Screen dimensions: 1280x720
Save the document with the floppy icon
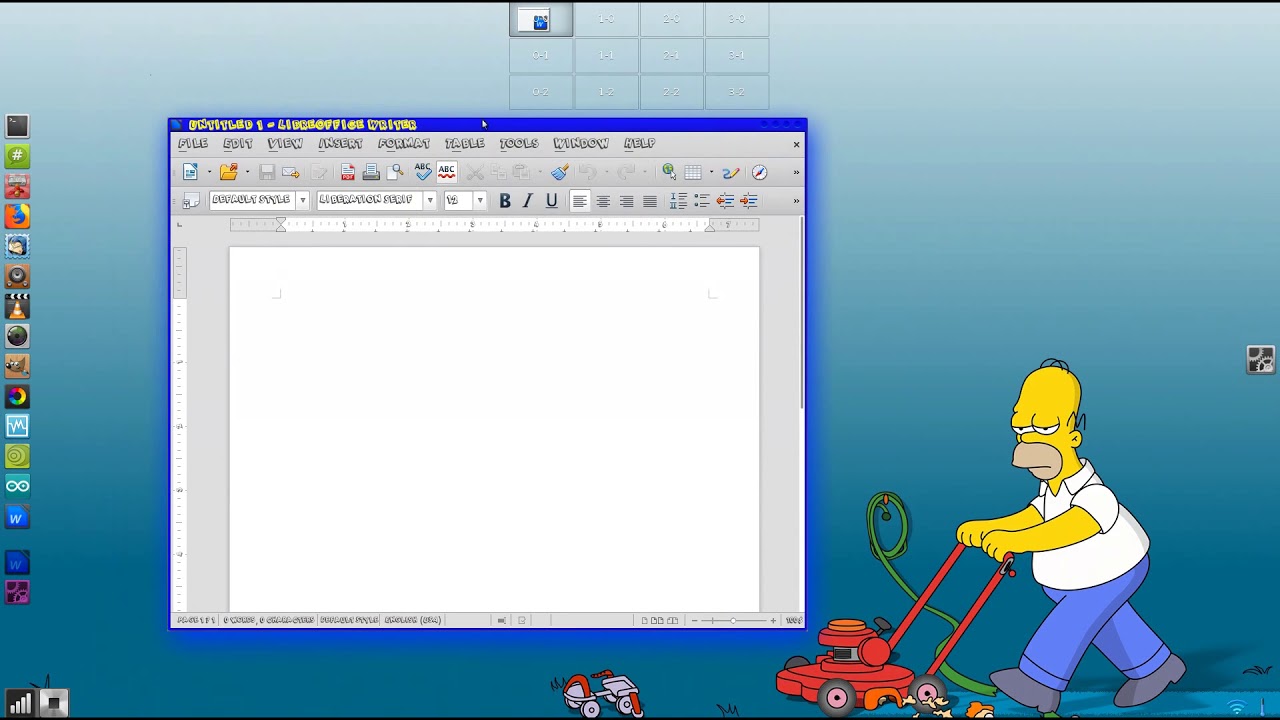click(267, 172)
